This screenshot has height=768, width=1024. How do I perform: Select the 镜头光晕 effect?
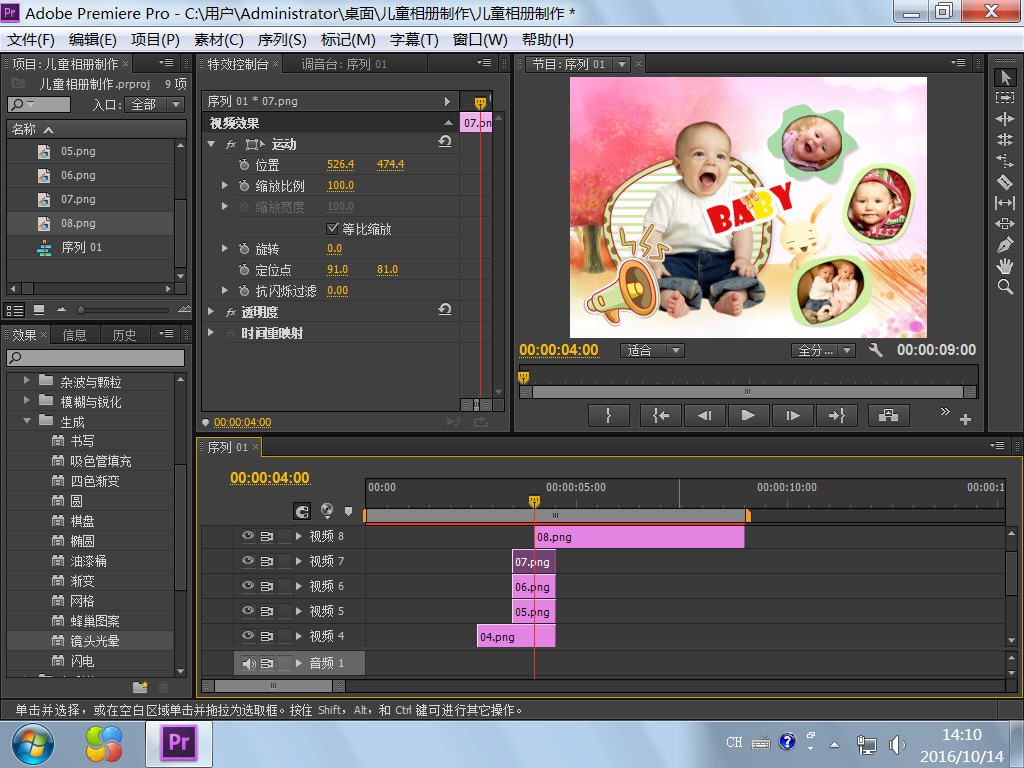point(95,641)
